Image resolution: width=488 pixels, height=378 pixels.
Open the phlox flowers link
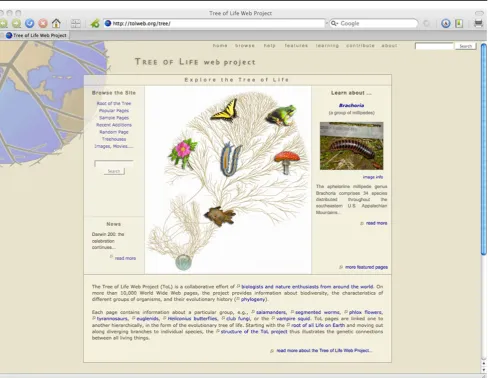[x=366, y=312]
